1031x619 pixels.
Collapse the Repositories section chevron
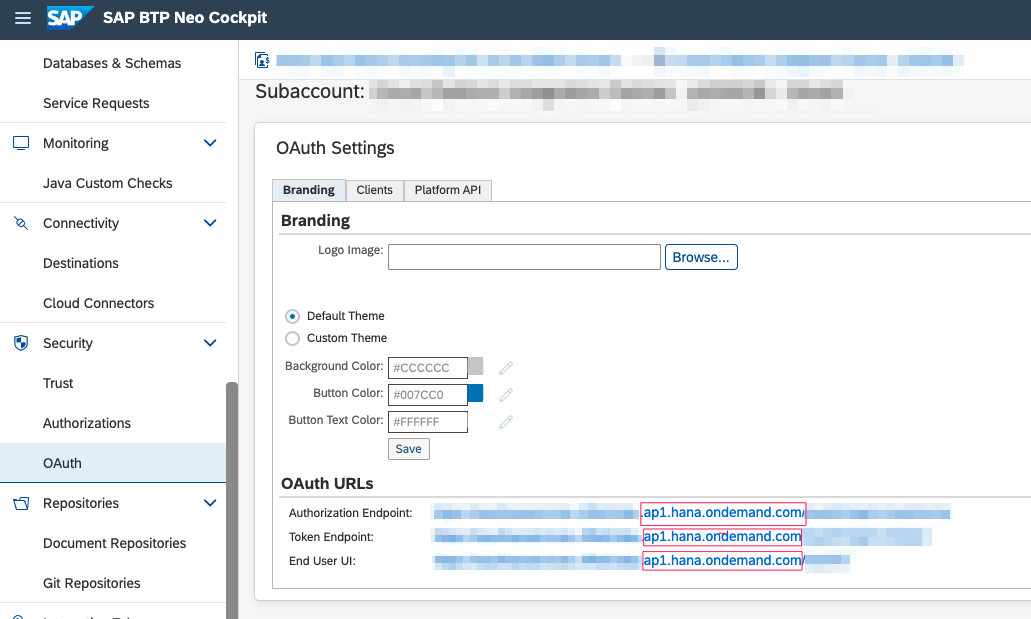tap(210, 502)
